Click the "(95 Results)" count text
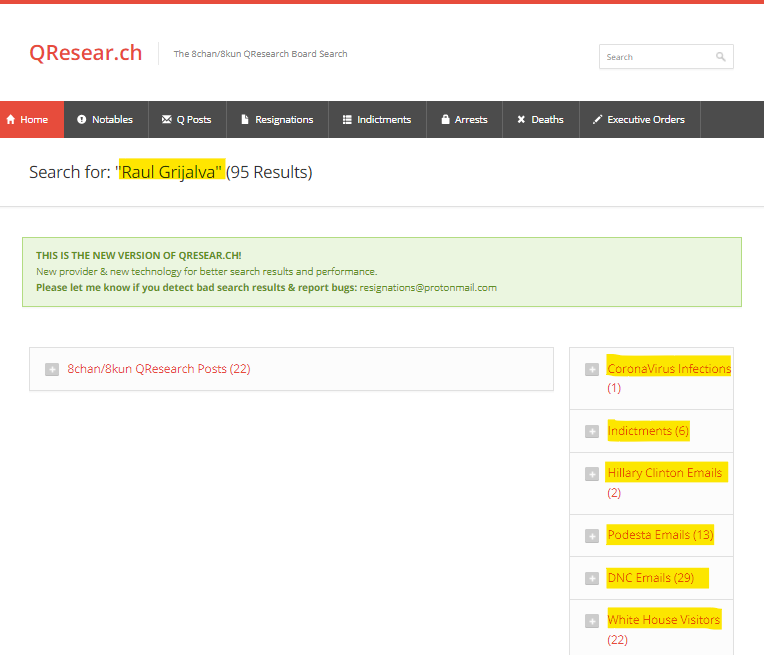Image resolution: width=764 pixels, height=655 pixels. (x=269, y=172)
